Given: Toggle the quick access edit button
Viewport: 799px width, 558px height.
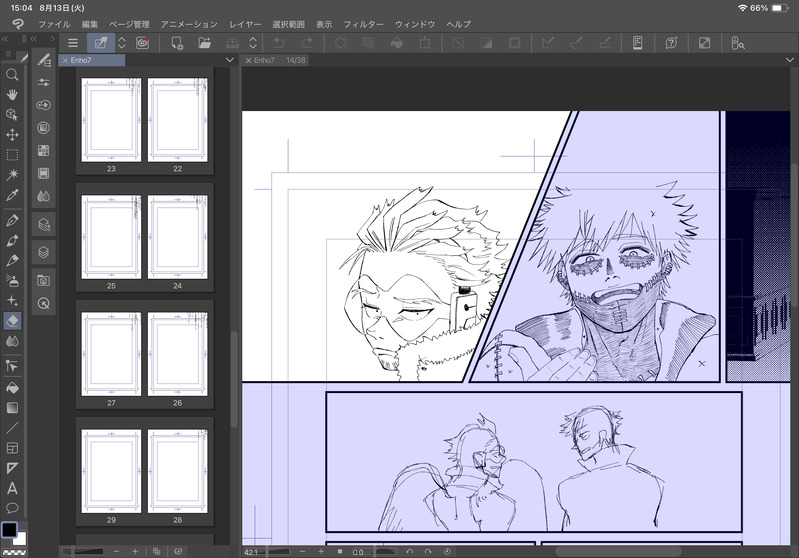Looking at the screenshot, I should 101,43.
